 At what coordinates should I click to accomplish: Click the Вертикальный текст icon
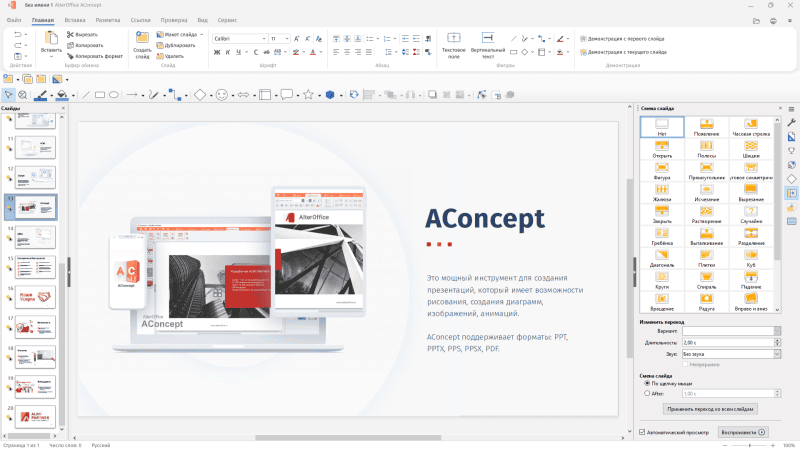pyautogui.click(x=488, y=38)
